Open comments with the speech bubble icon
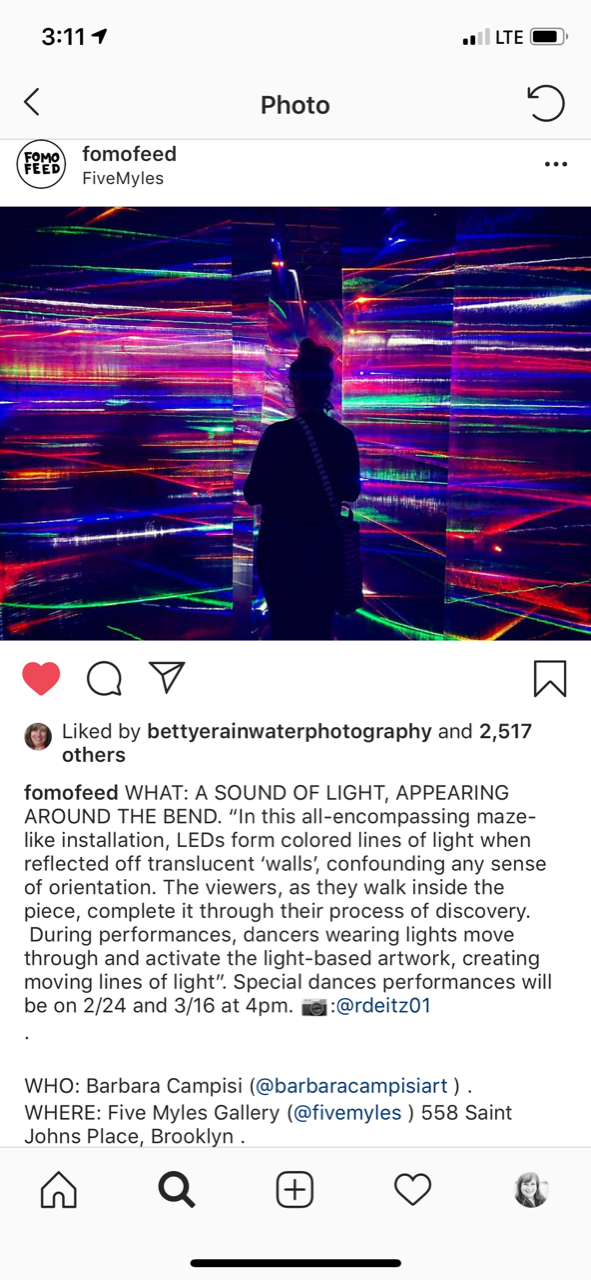Image resolution: width=591 pixels, height=1280 pixels. [x=104, y=678]
